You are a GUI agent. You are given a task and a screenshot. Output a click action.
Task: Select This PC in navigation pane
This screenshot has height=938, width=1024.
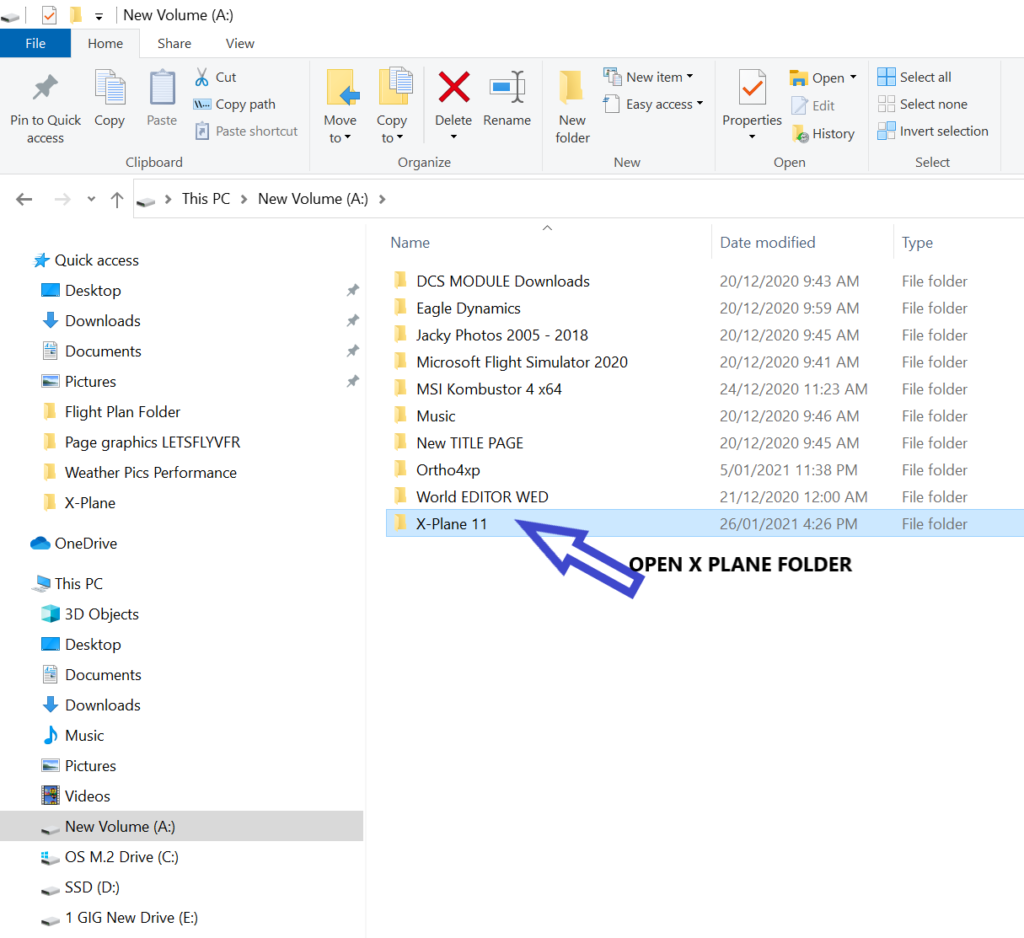click(x=68, y=584)
